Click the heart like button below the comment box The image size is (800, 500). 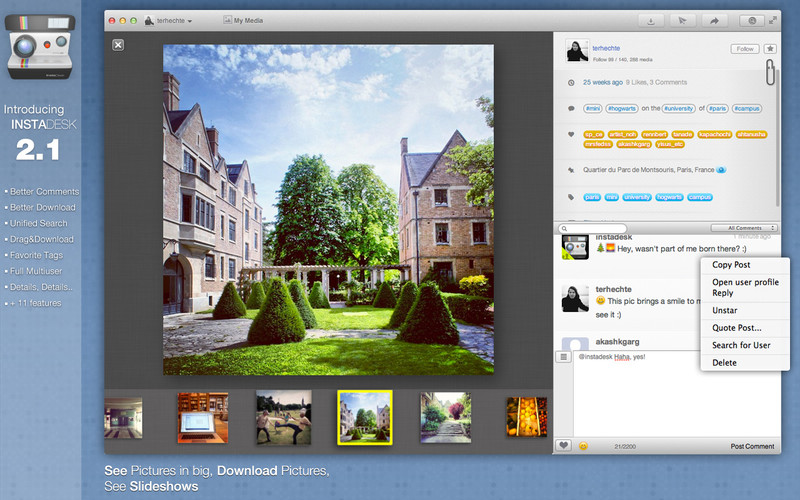click(x=564, y=445)
